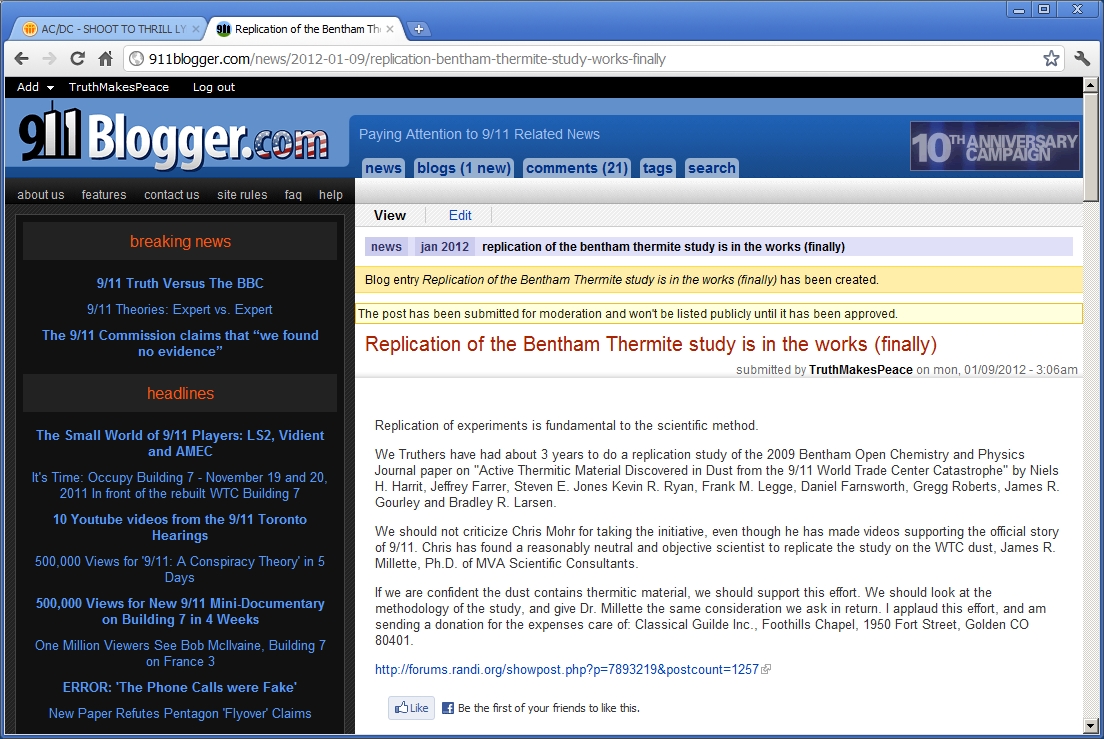This screenshot has height=739, width=1104.
Task: Reload the current page
Action: 77,58
